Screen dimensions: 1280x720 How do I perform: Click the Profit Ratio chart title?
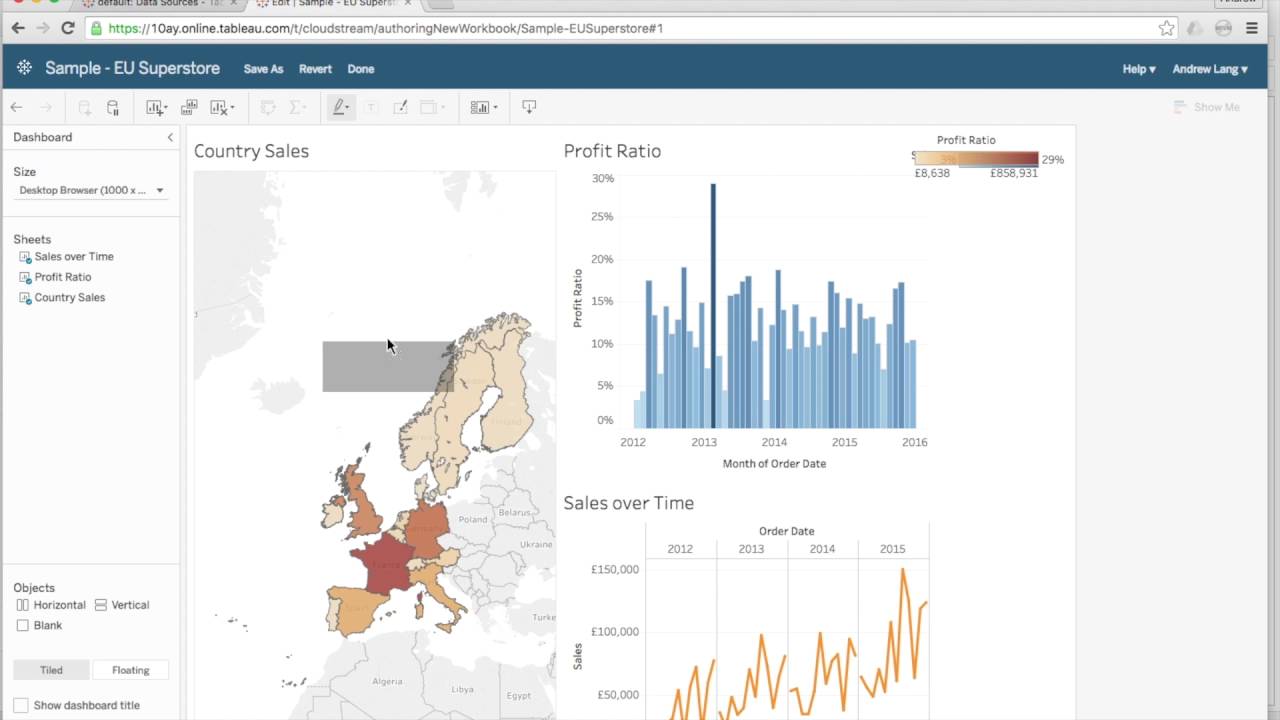(612, 151)
